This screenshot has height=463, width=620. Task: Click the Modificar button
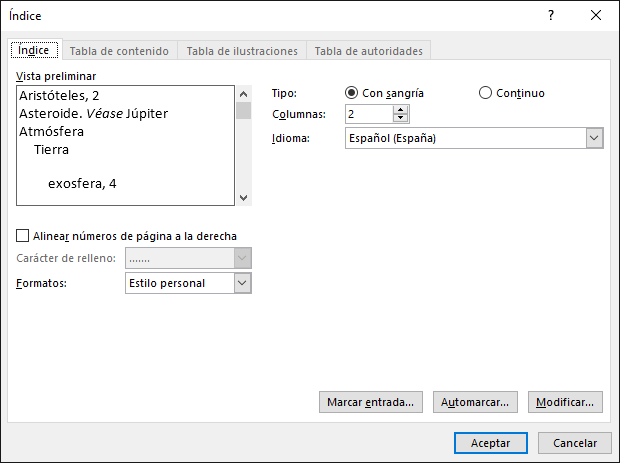point(566,402)
